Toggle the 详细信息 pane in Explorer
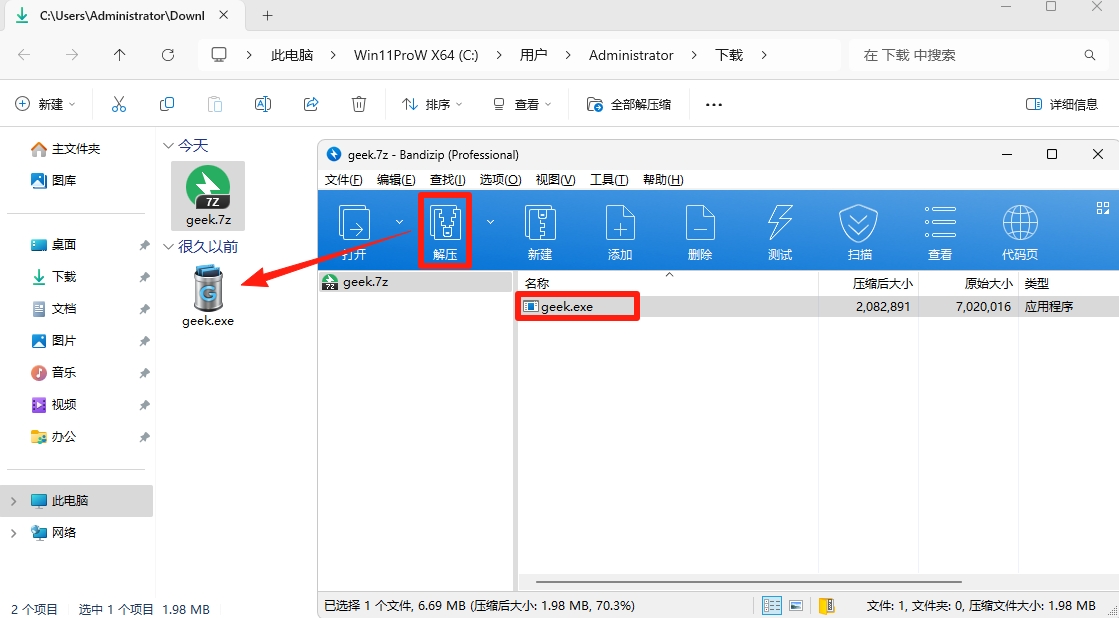The image size is (1119, 618). (1062, 103)
